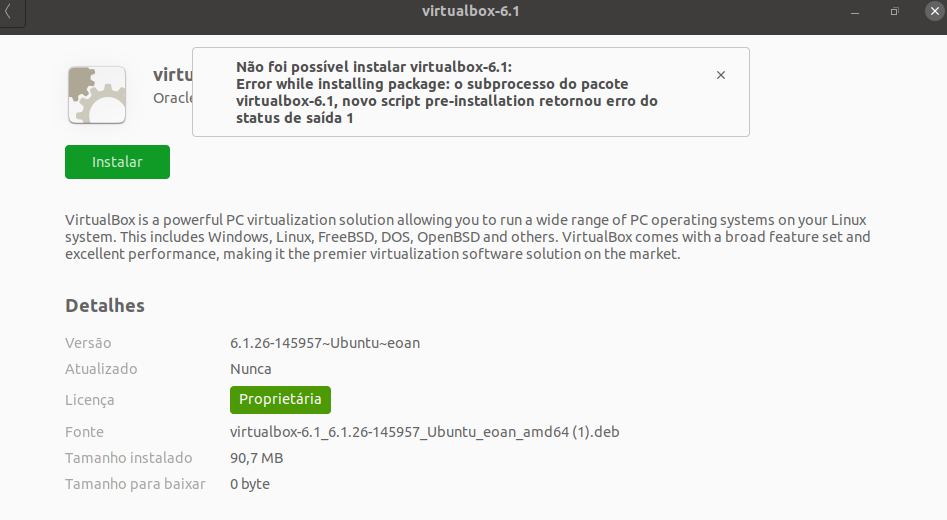Dismiss the installation error notification
This screenshot has height=520, width=947.
721,75
